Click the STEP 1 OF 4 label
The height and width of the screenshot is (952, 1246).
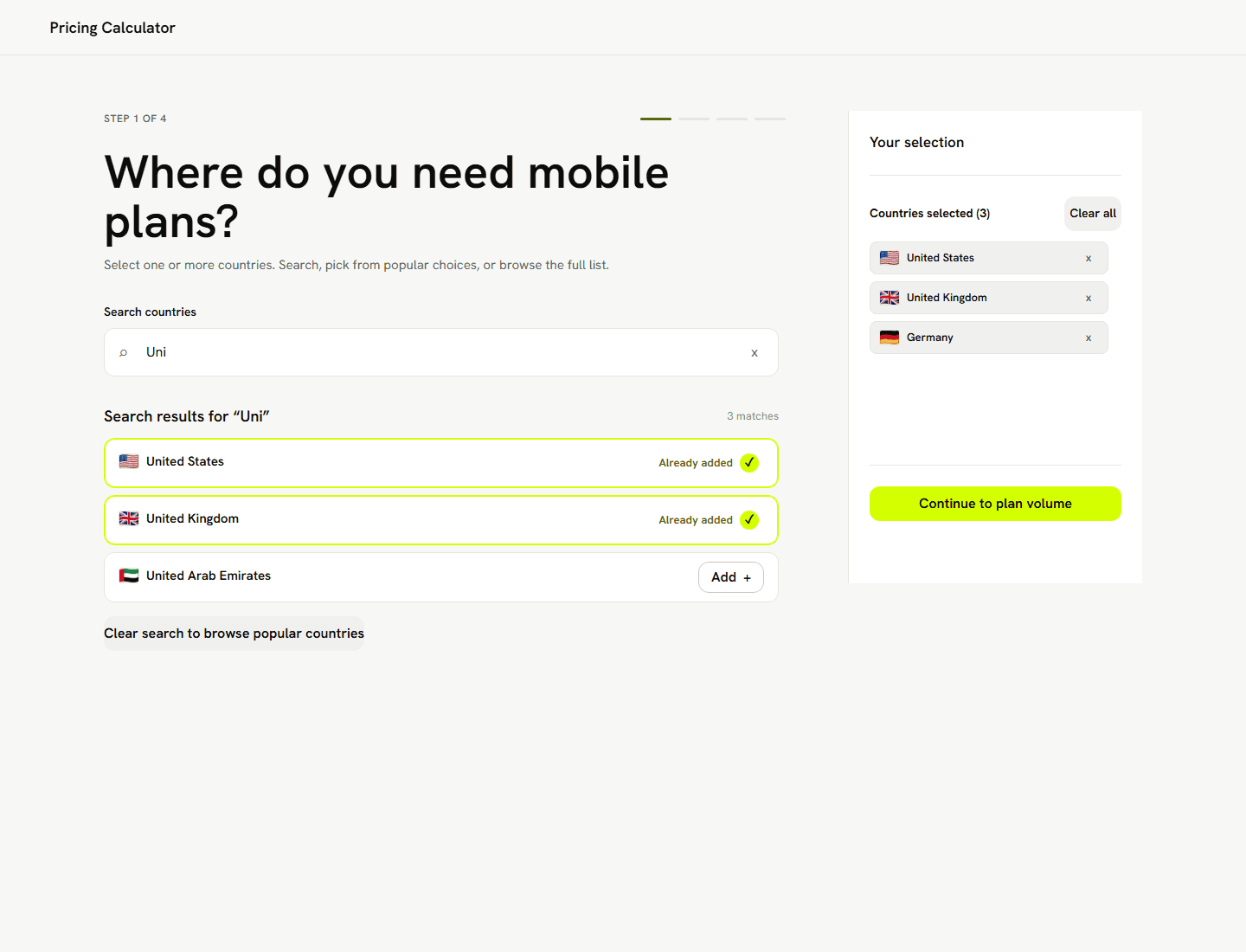[135, 119]
